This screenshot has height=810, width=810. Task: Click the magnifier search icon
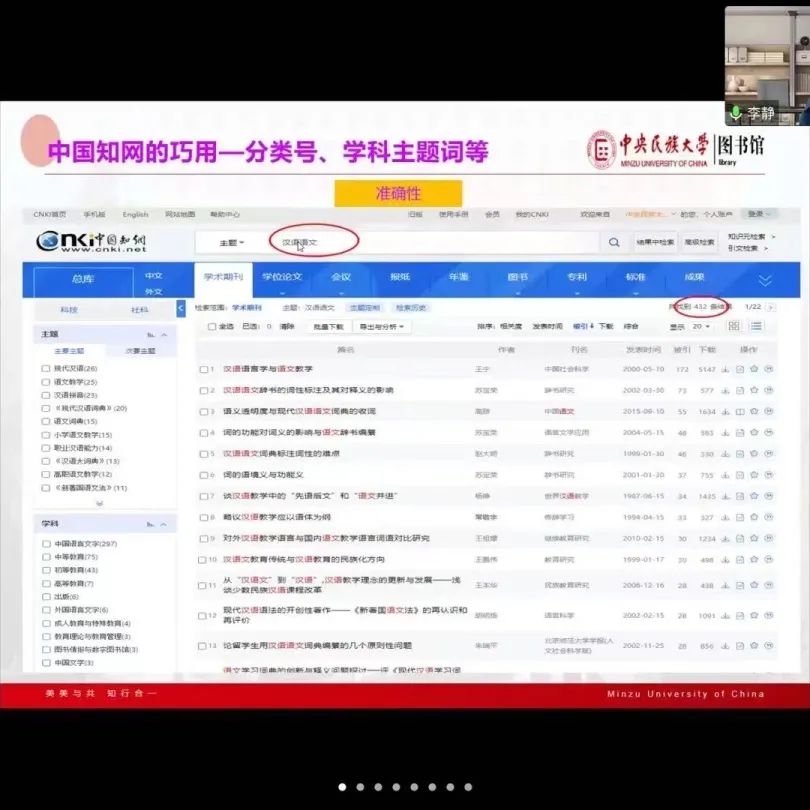614,242
